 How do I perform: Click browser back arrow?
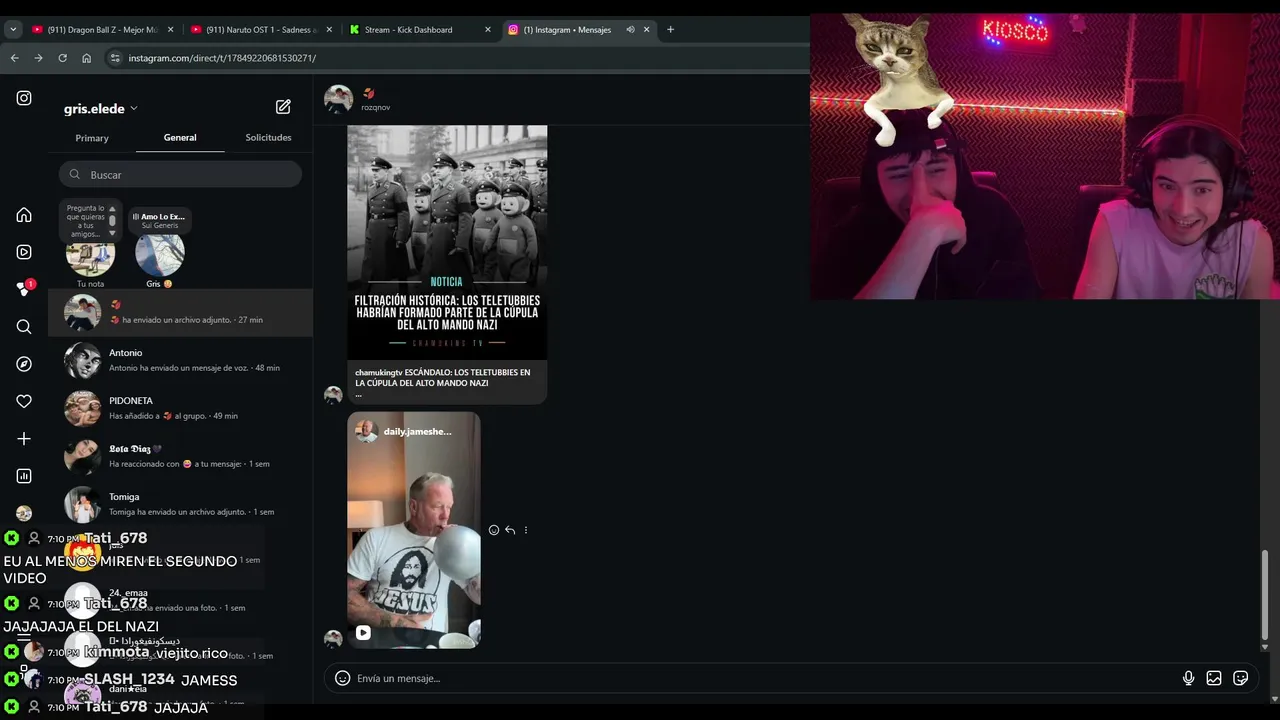point(14,58)
